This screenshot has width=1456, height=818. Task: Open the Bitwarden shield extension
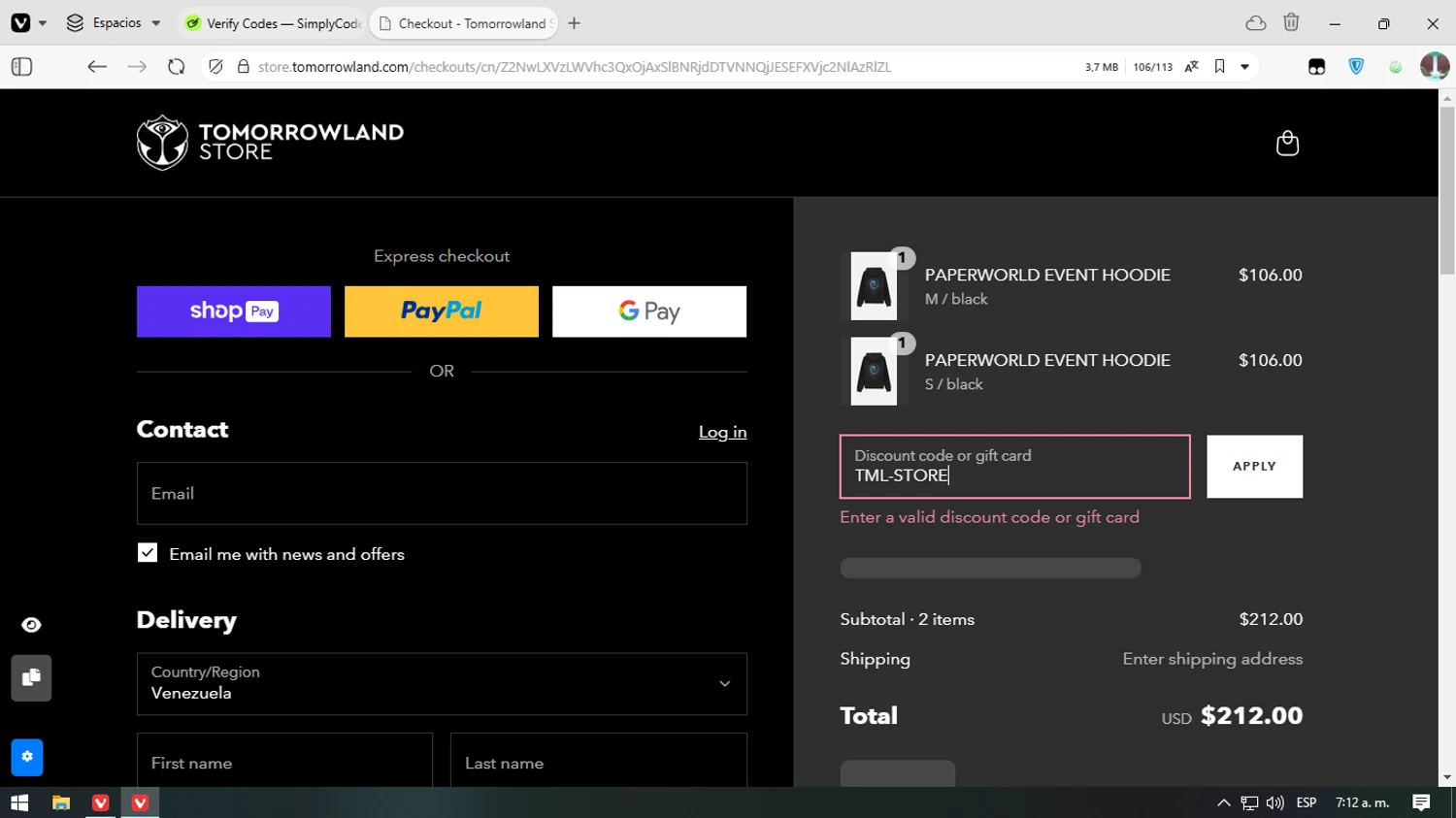1356,67
